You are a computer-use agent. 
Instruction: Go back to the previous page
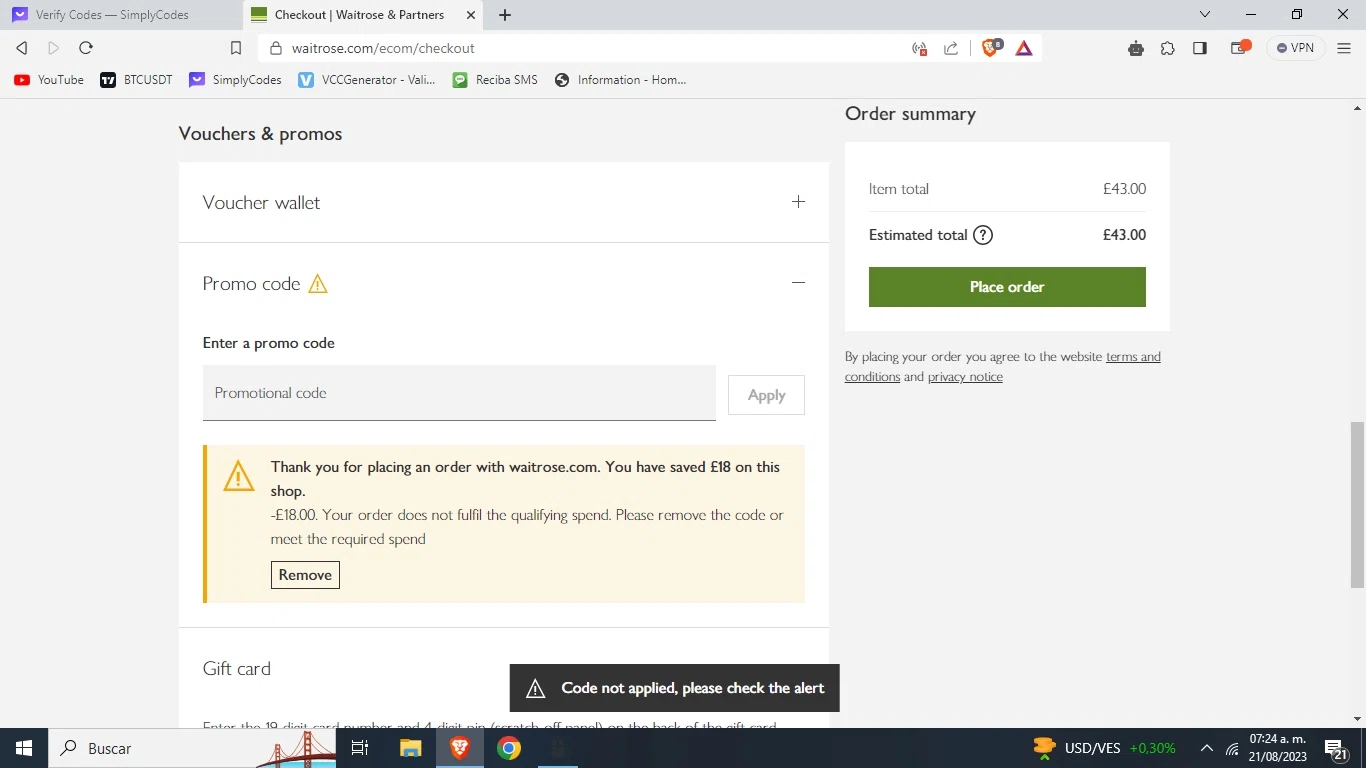coord(22,48)
